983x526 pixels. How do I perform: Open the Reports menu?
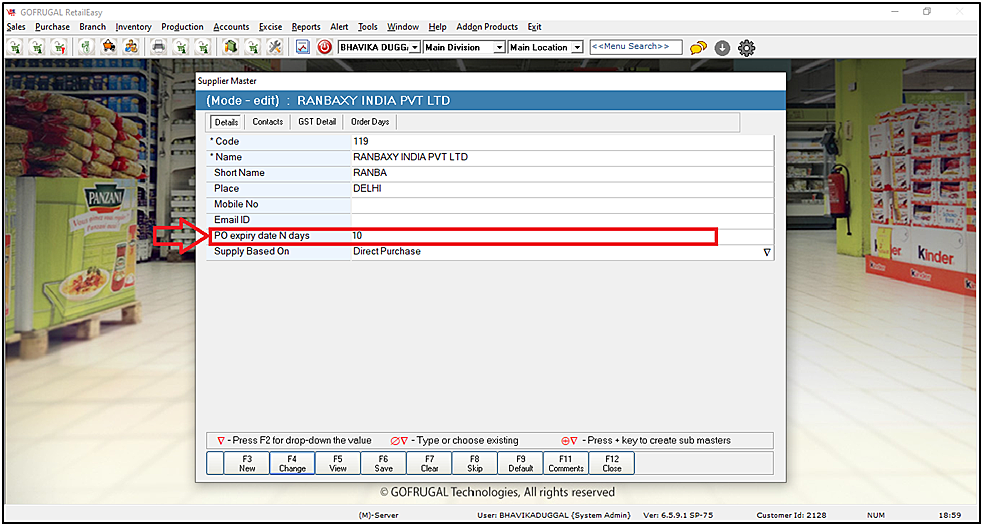click(x=306, y=27)
